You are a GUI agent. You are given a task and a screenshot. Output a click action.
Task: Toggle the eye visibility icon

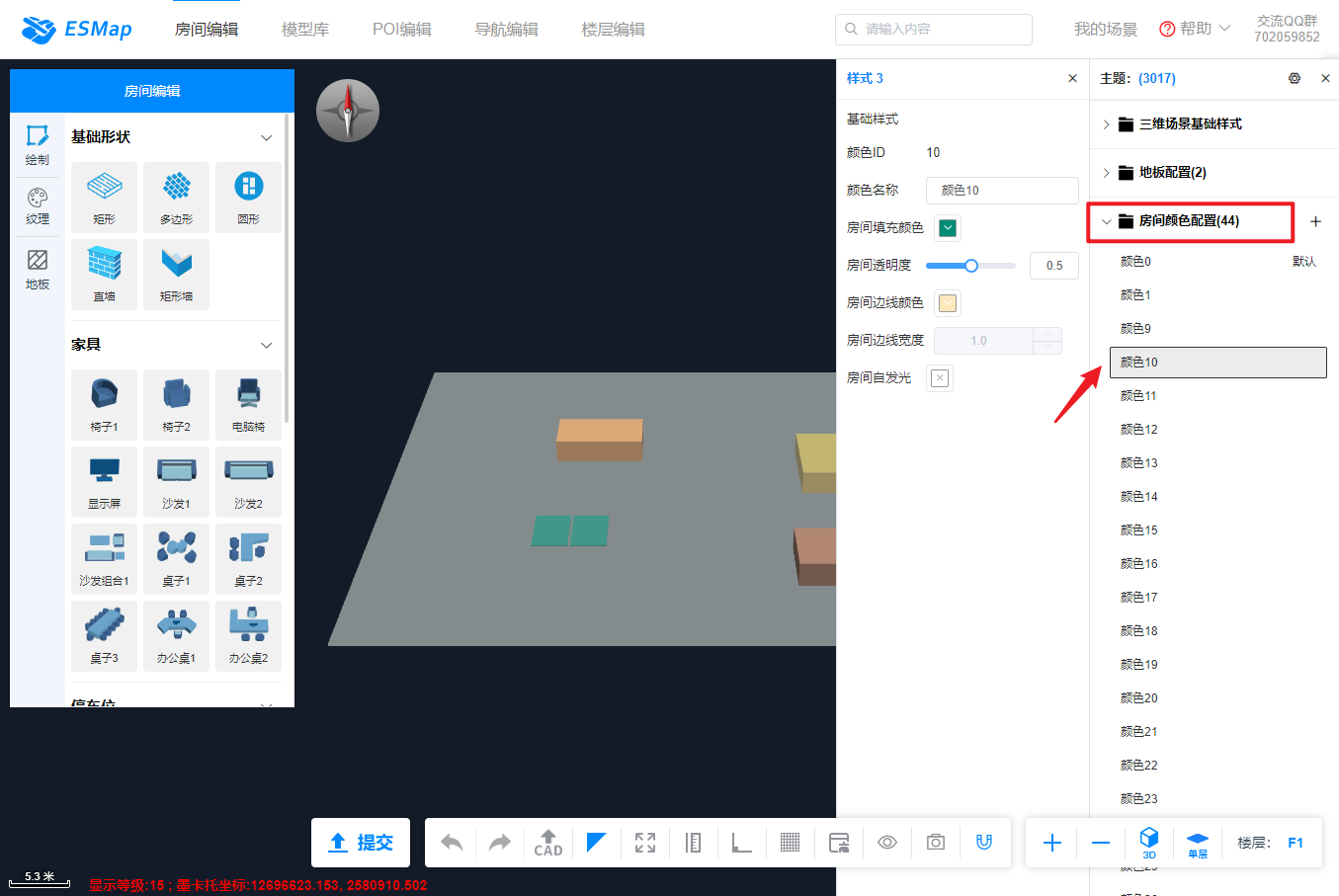(x=887, y=843)
